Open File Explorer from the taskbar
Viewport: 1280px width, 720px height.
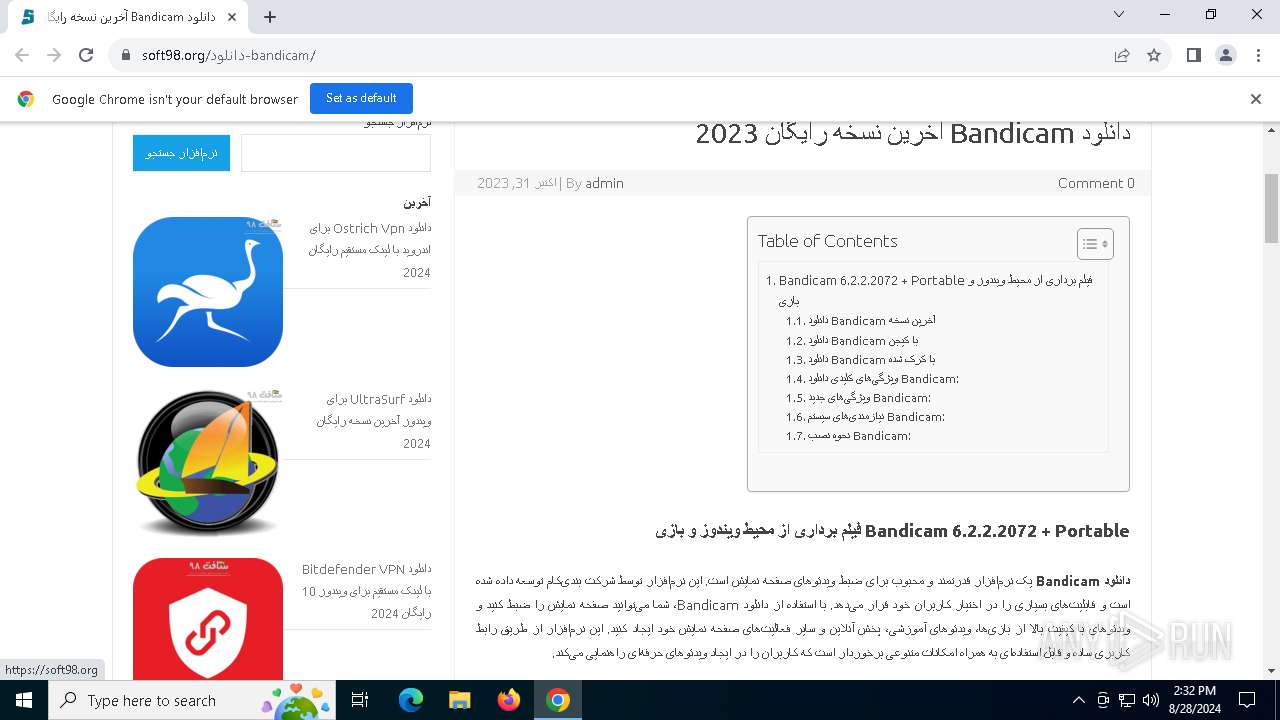pyautogui.click(x=460, y=700)
